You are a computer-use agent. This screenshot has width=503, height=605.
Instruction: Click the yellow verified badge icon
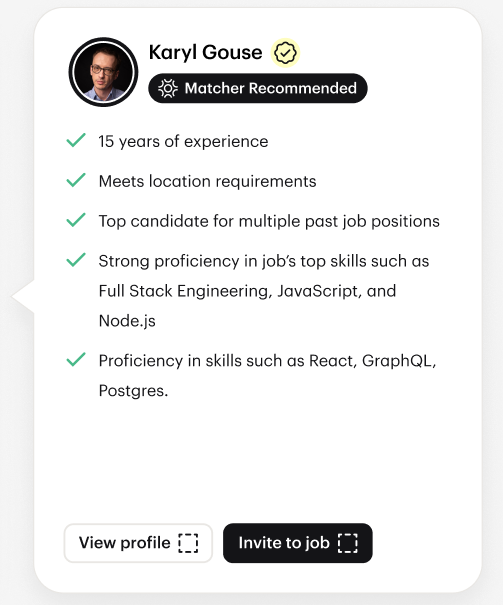pyautogui.click(x=285, y=53)
